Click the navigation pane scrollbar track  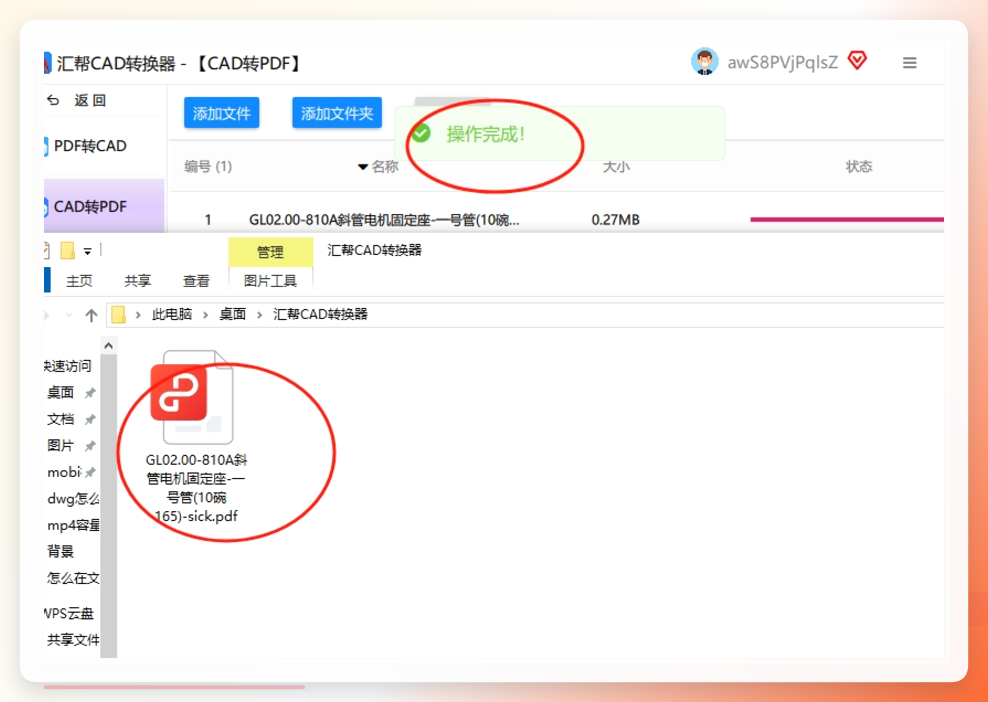108,506
